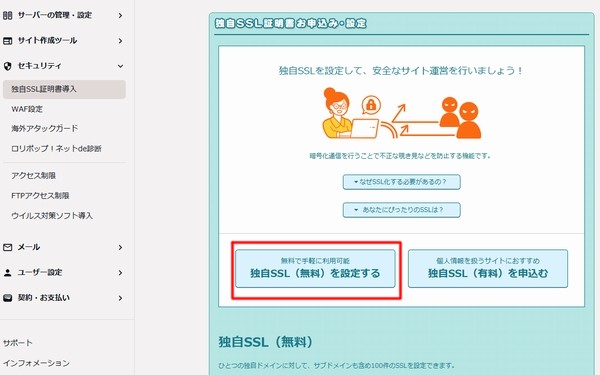Open サーバーの管理・設定 menu
The height and width of the screenshot is (375, 600).
55,15
